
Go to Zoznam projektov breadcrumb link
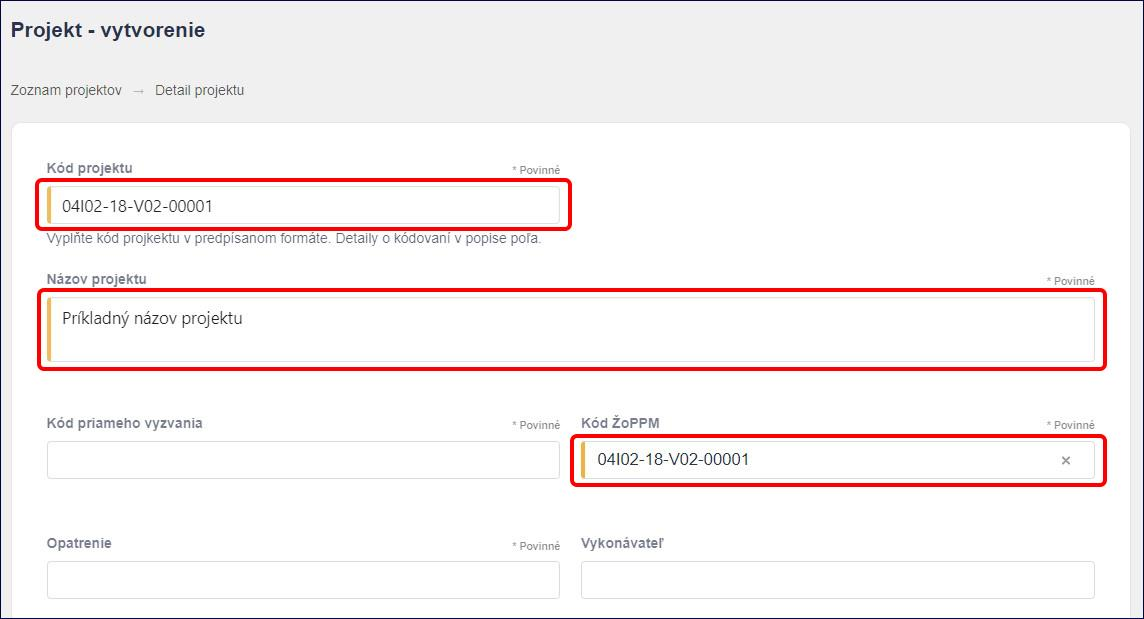pyautogui.click(x=66, y=91)
